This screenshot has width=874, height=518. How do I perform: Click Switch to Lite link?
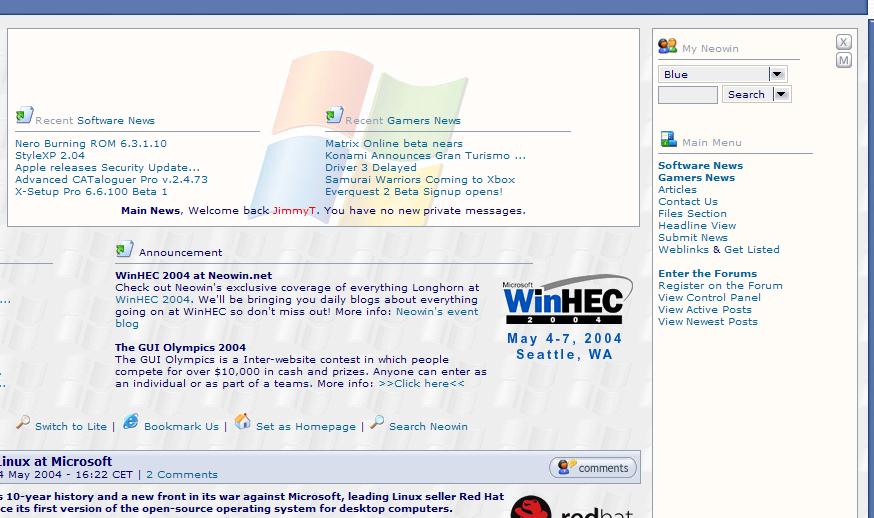click(x=71, y=426)
